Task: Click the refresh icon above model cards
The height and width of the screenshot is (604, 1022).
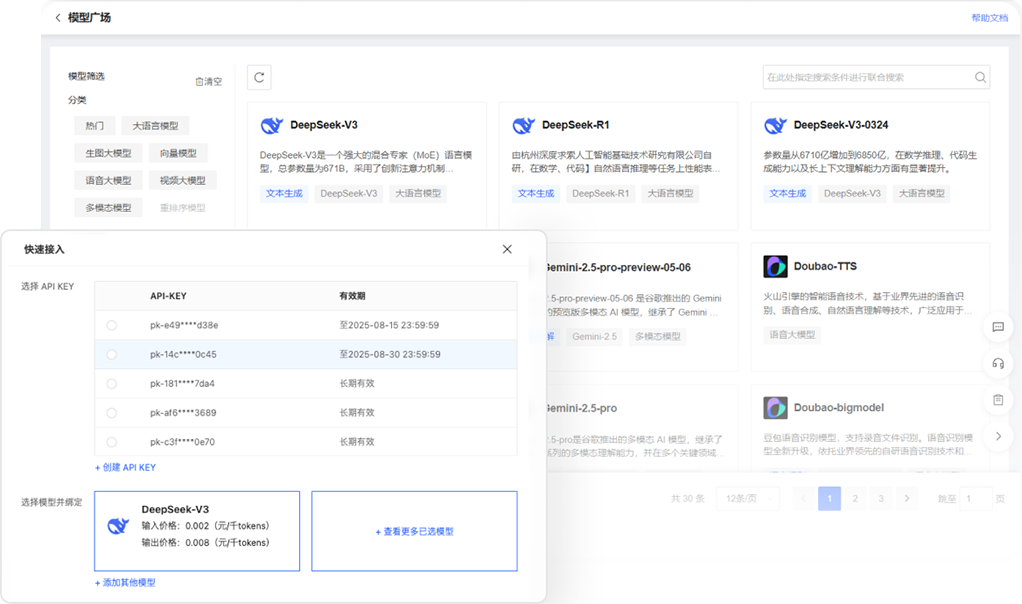Action: tap(259, 77)
